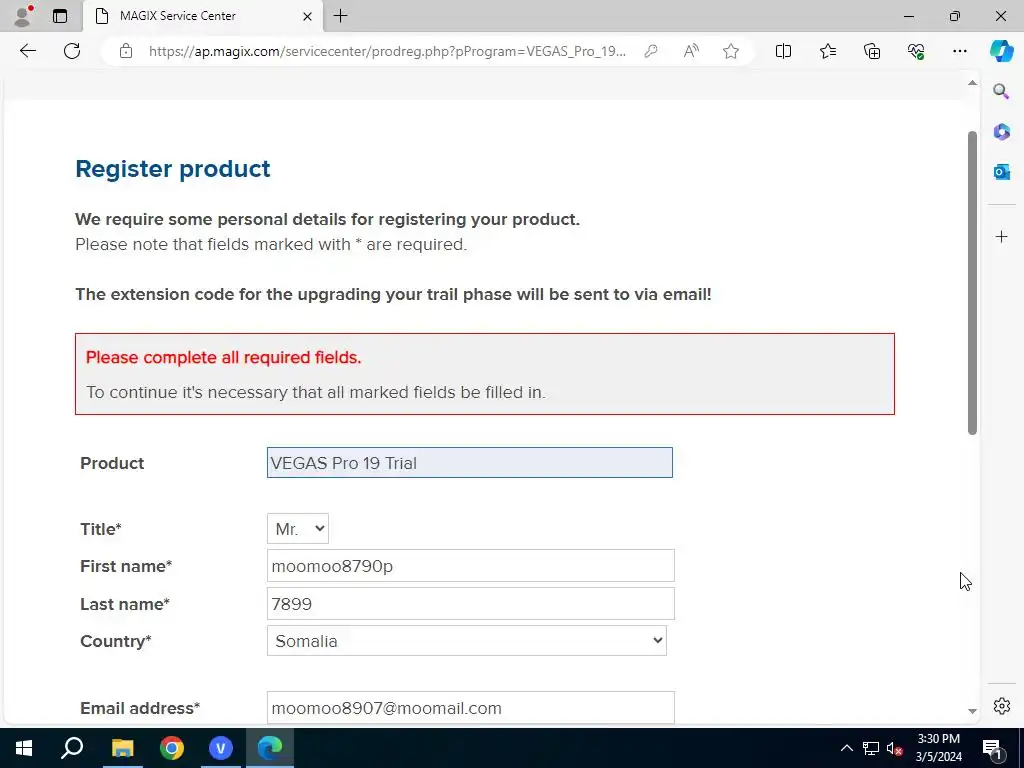Launch Copilot from the toolbar icon
The height and width of the screenshot is (768, 1024).
tap(1001, 51)
